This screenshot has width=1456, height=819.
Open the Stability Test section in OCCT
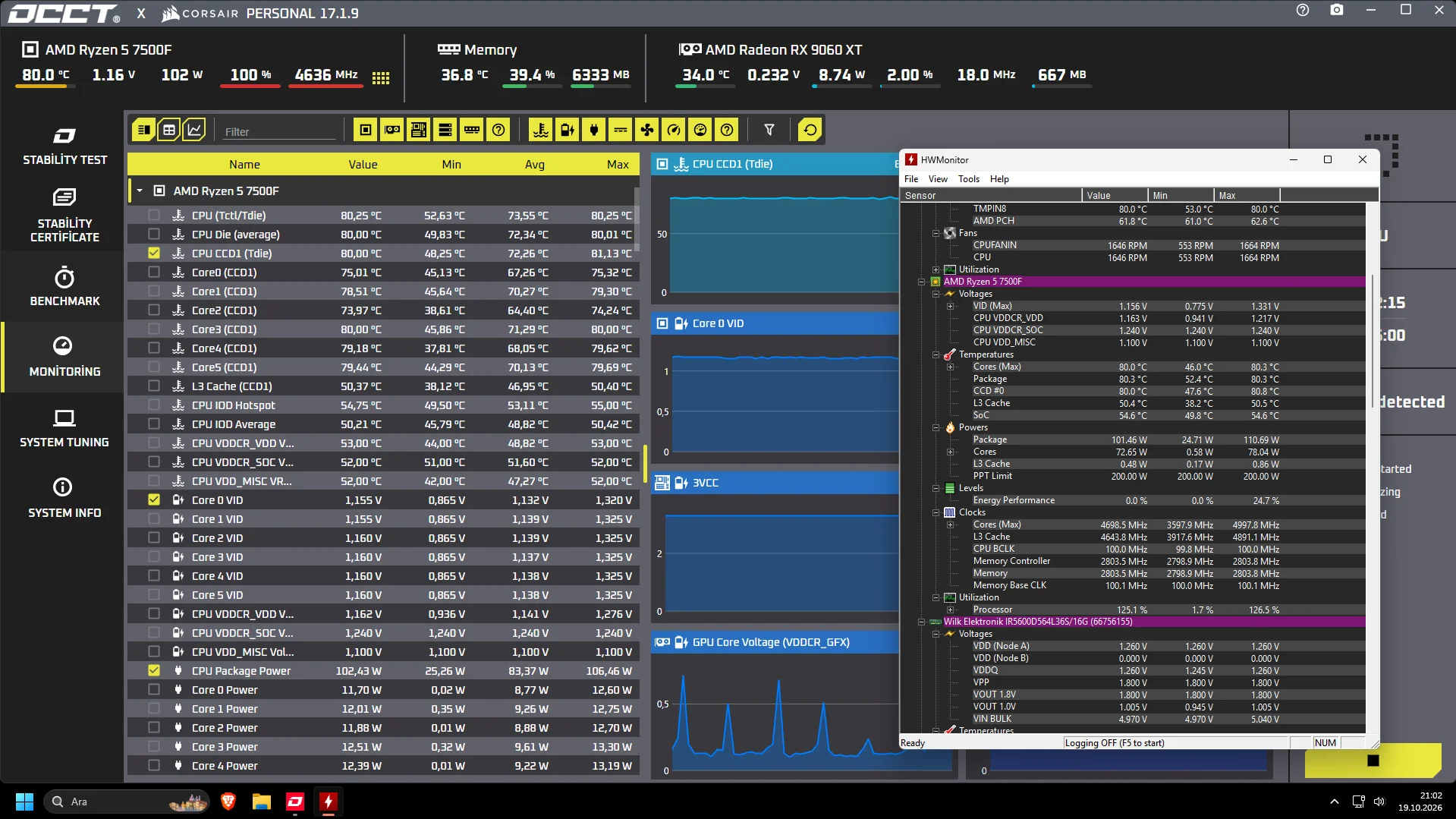pyautogui.click(x=64, y=146)
